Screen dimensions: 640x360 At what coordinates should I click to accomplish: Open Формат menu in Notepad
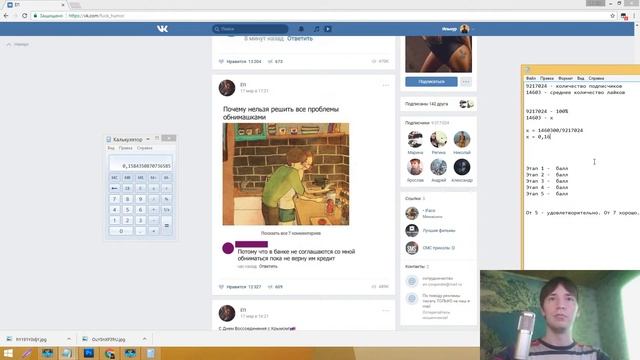point(565,78)
